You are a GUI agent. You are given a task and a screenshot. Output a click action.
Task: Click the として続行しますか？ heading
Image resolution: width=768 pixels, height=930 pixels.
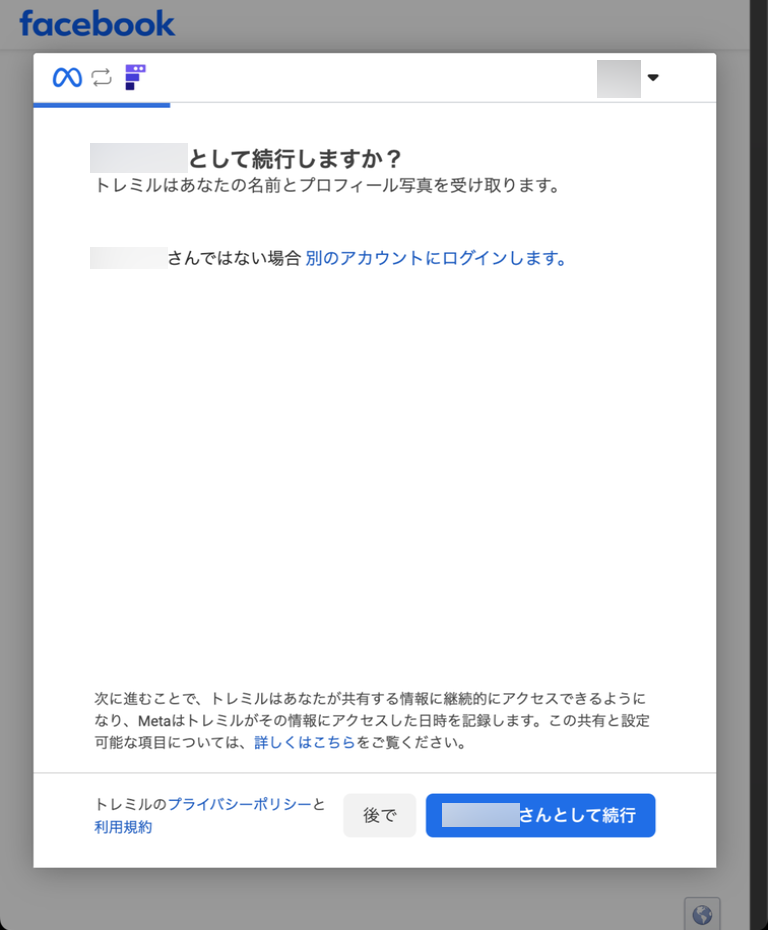tap(295, 159)
